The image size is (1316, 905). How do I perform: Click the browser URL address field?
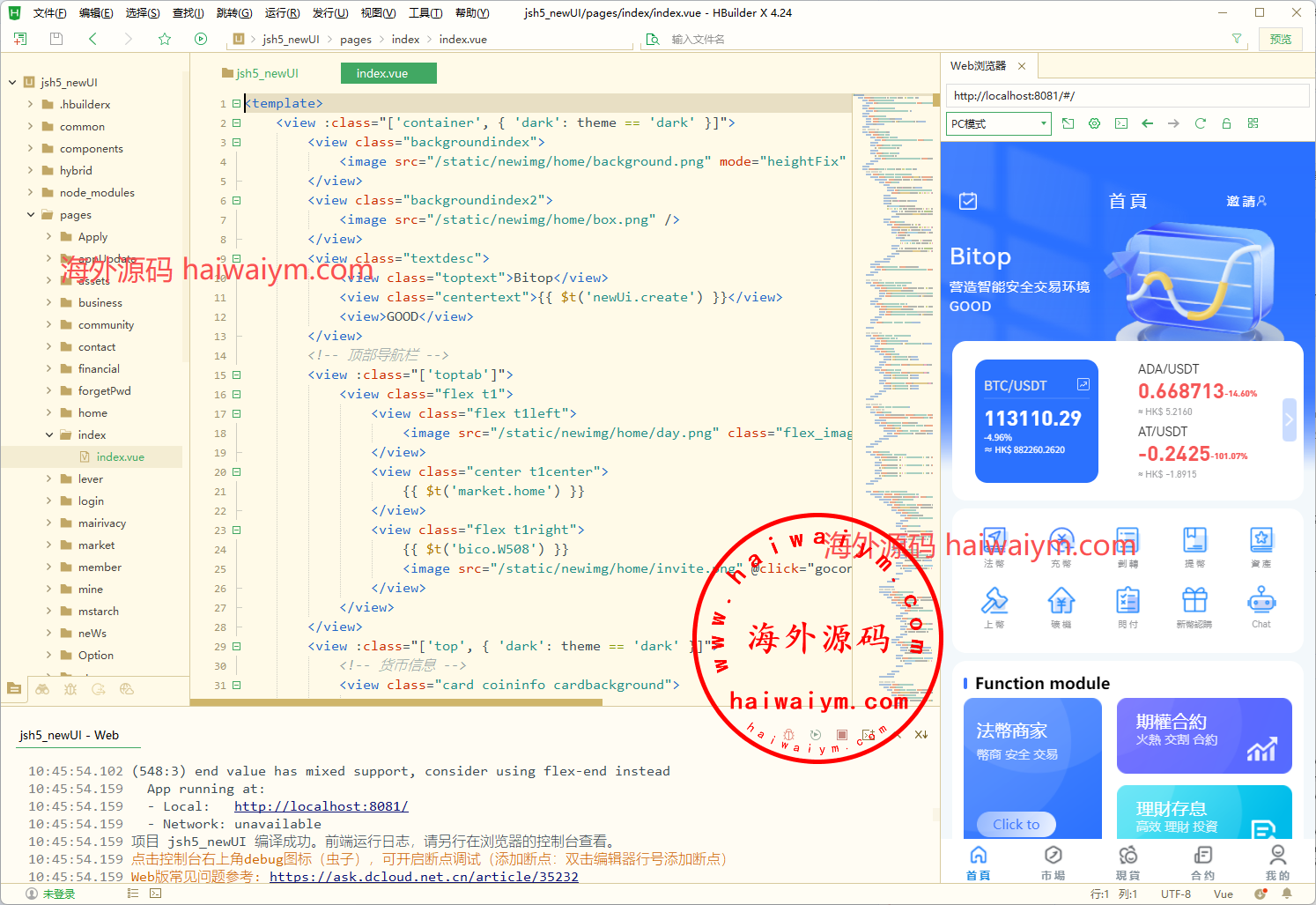(1126, 96)
